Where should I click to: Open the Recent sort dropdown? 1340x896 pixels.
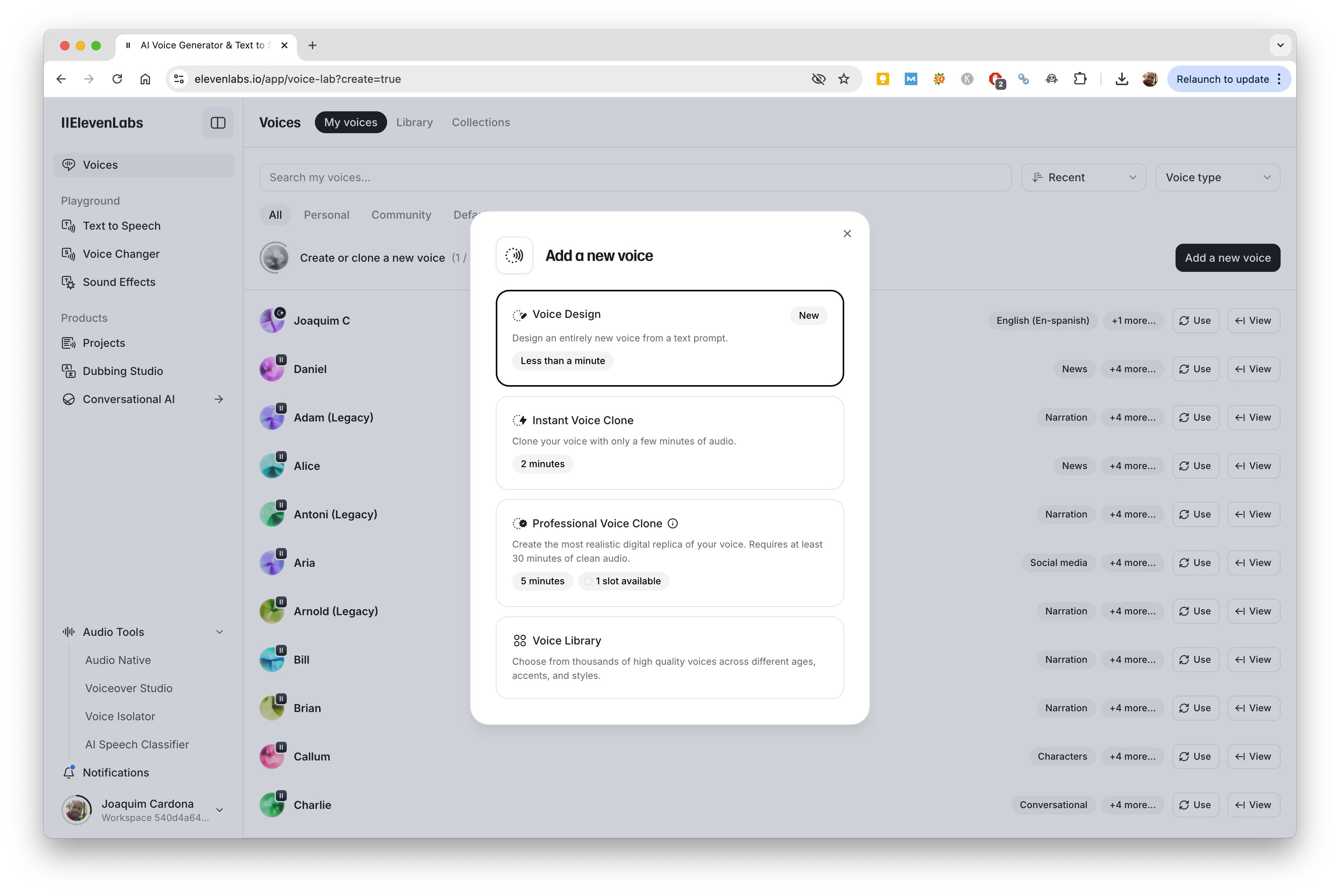1083,177
